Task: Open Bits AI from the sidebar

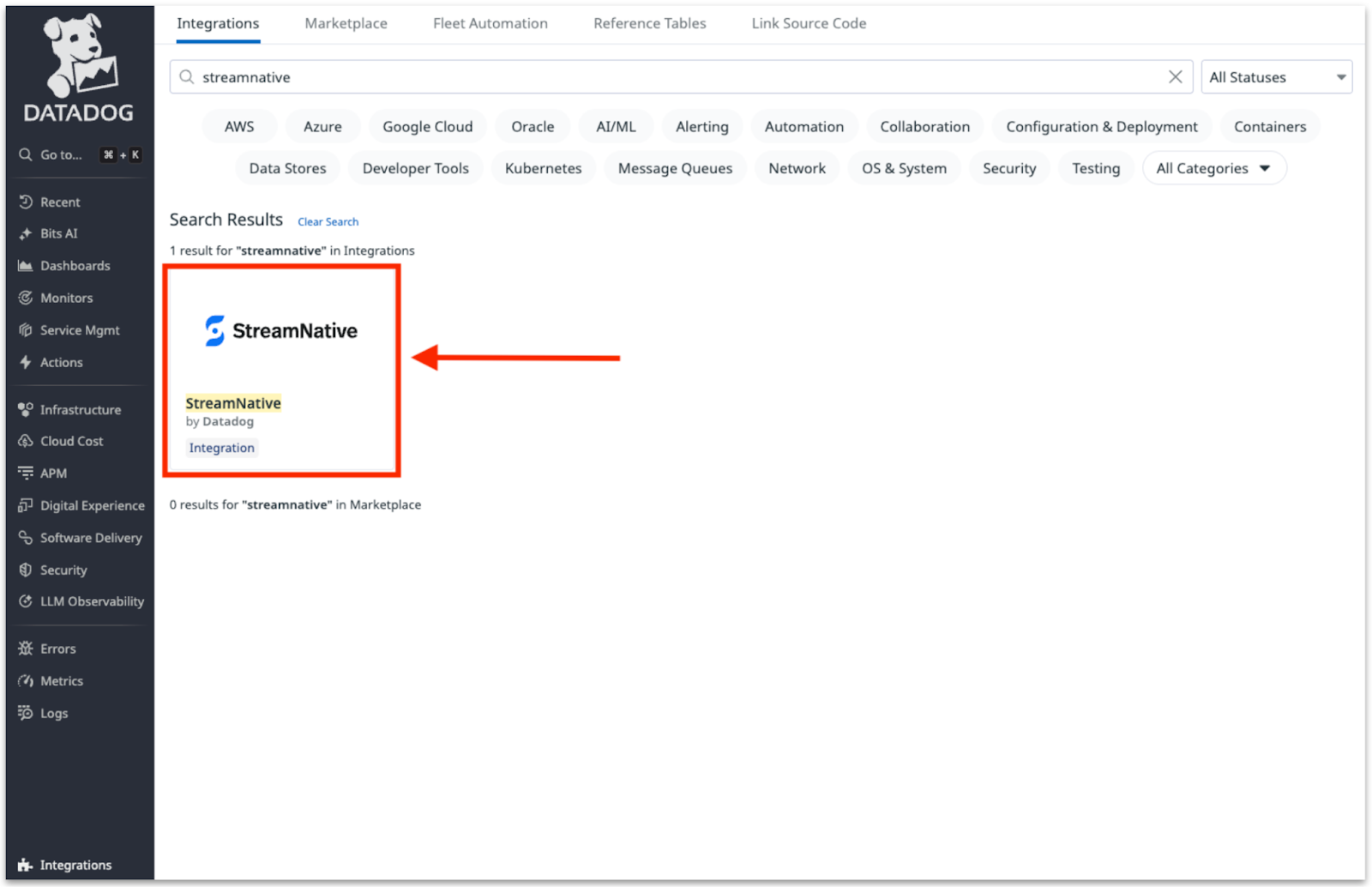Action: (x=58, y=233)
